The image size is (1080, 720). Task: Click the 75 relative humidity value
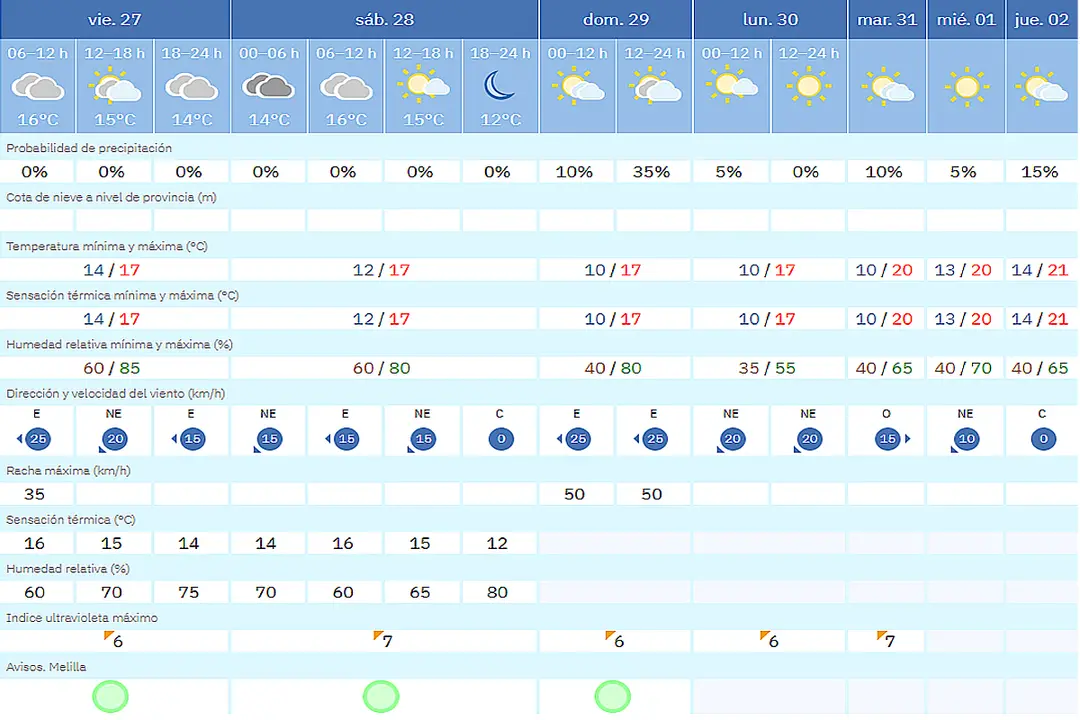coord(189,592)
